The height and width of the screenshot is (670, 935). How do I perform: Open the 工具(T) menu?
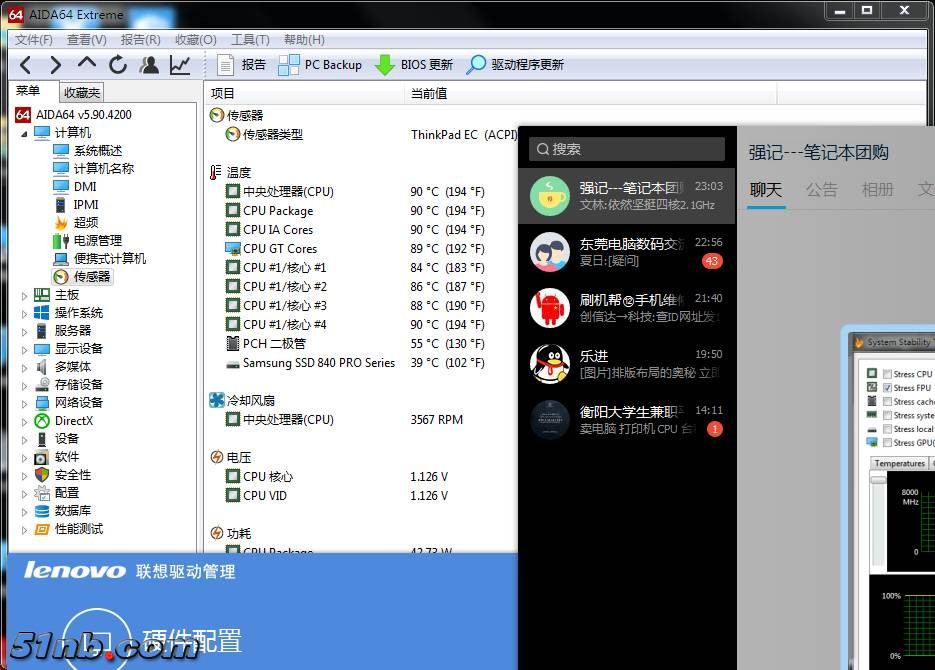coord(250,39)
